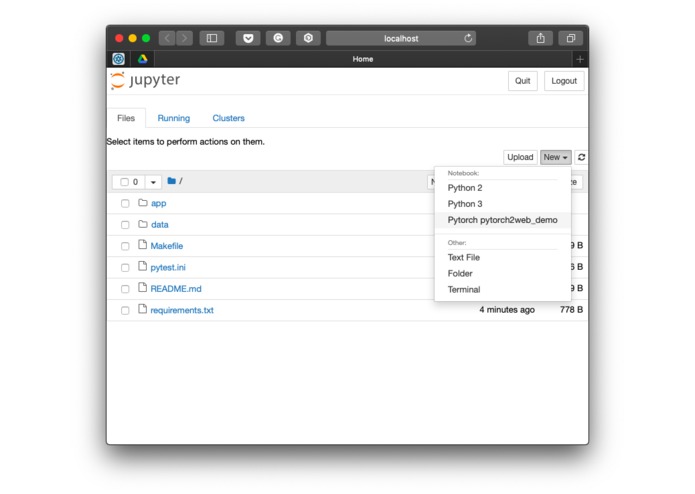This screenshot has width=695, height=494.
Task: Click the Grammarly extension icon
Action: tap(278, 39)
